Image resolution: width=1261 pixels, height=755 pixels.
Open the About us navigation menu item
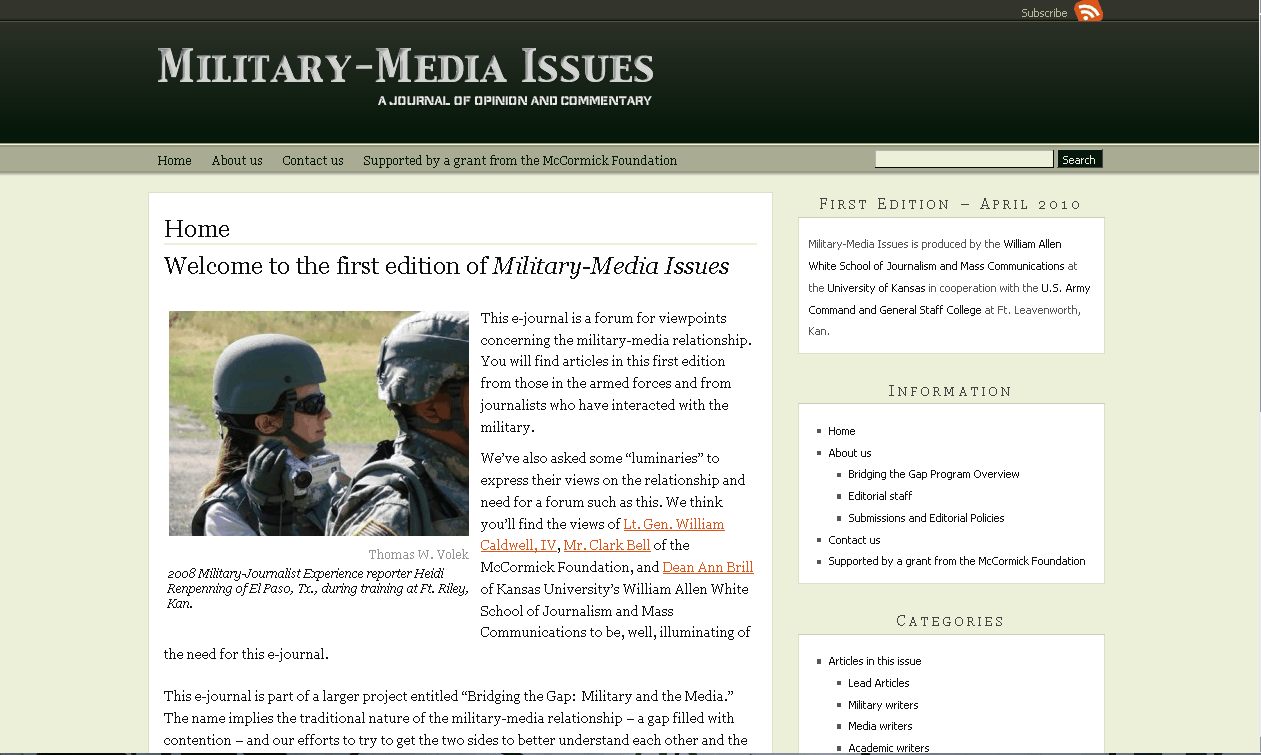pyautogui.click(x=236, y=160)
